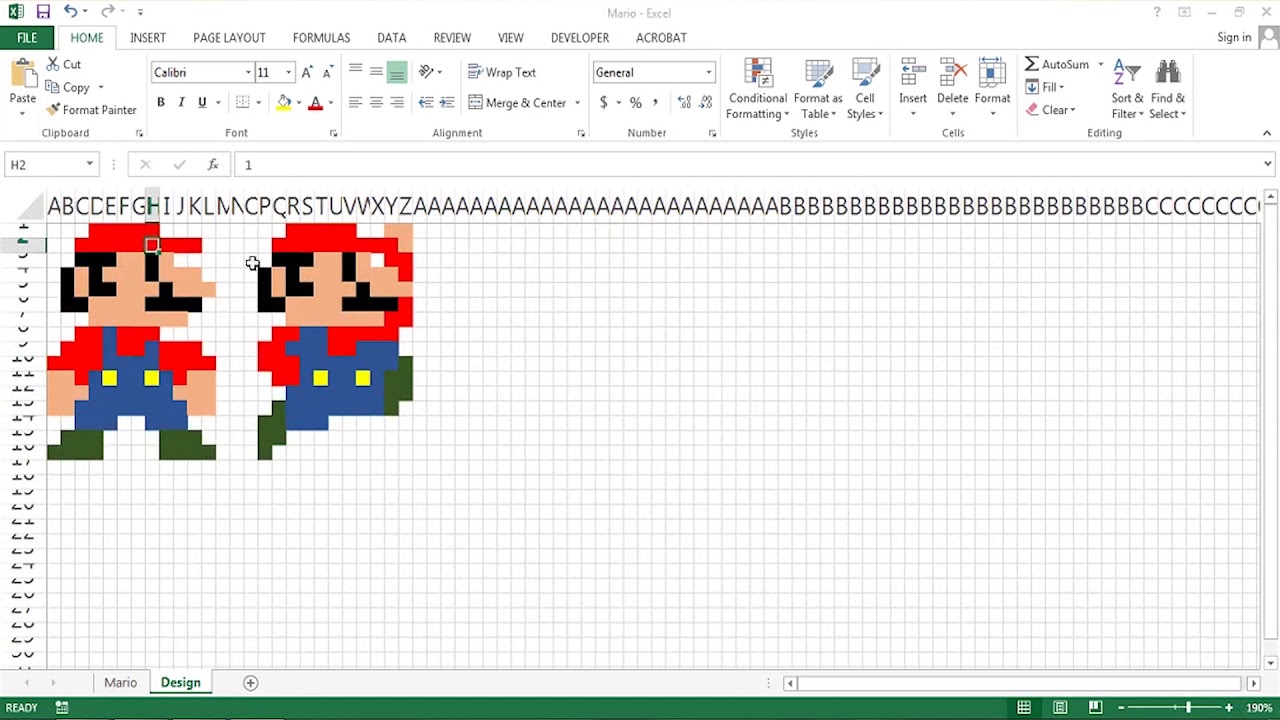Switch to the FORMULAS tab
The width and height of the screenshot is (1280, 720).
pyautogui.click(x=321, y=38)
